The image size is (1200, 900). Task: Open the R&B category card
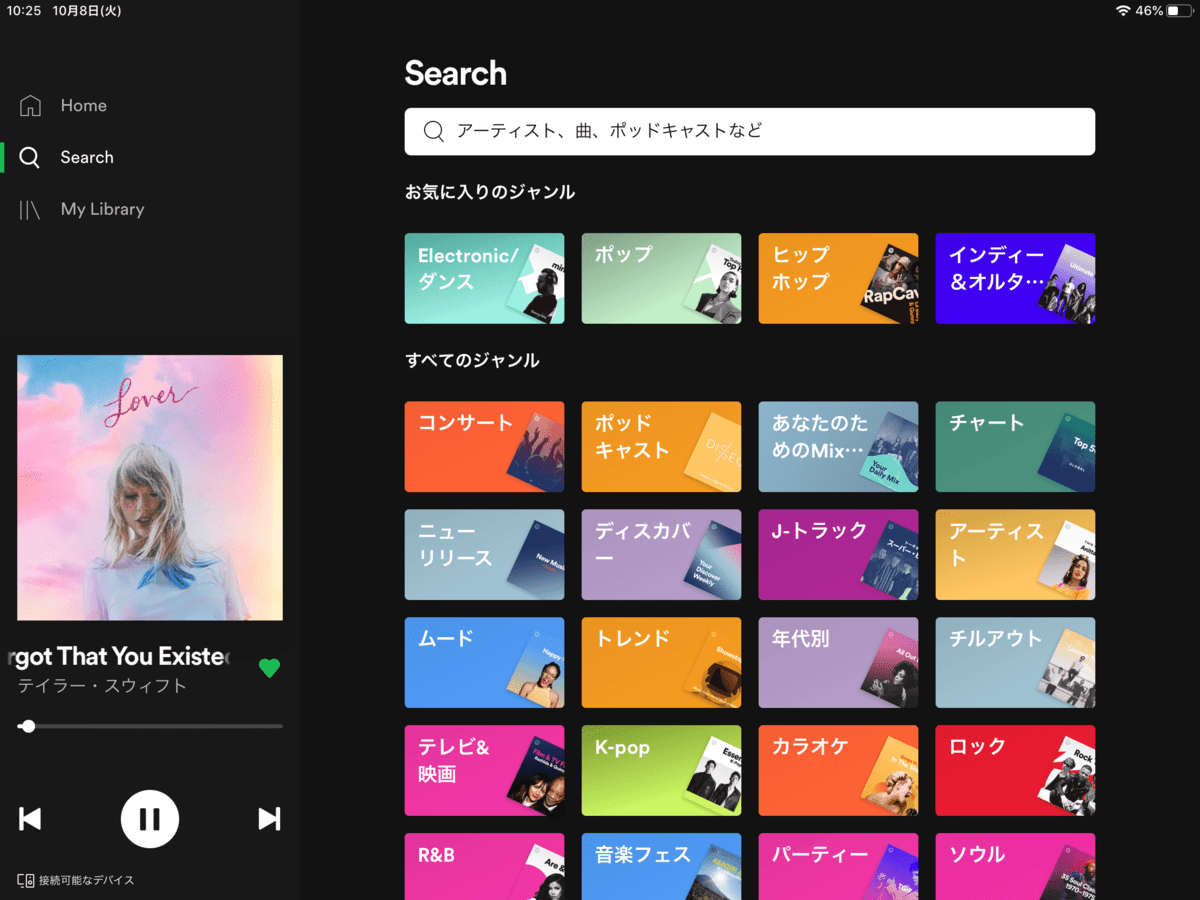pos(484,867)
